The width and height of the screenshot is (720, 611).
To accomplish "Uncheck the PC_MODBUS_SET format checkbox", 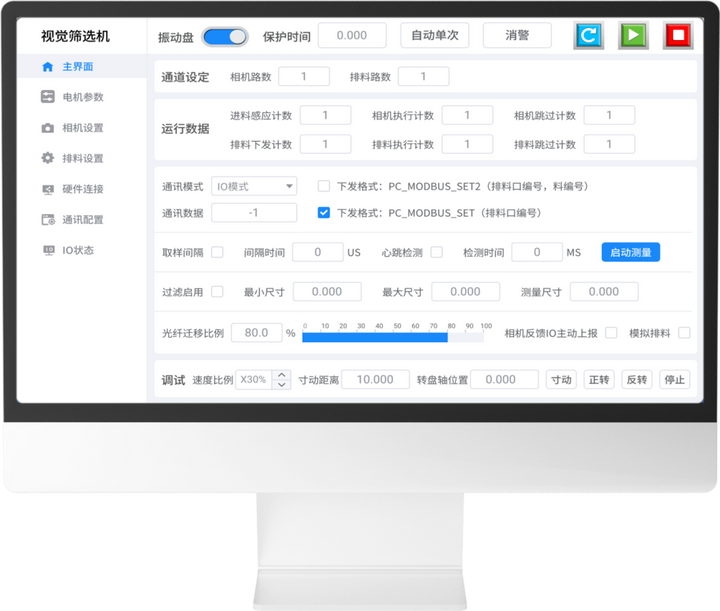I will point(324,213).
